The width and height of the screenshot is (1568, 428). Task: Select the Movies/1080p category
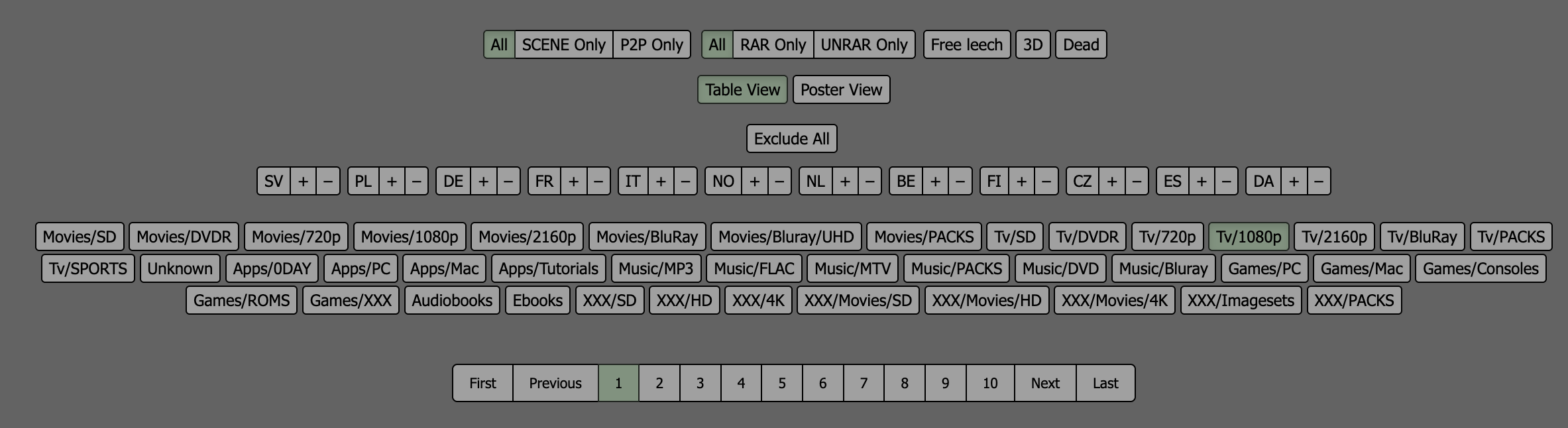tap(409, 237)
